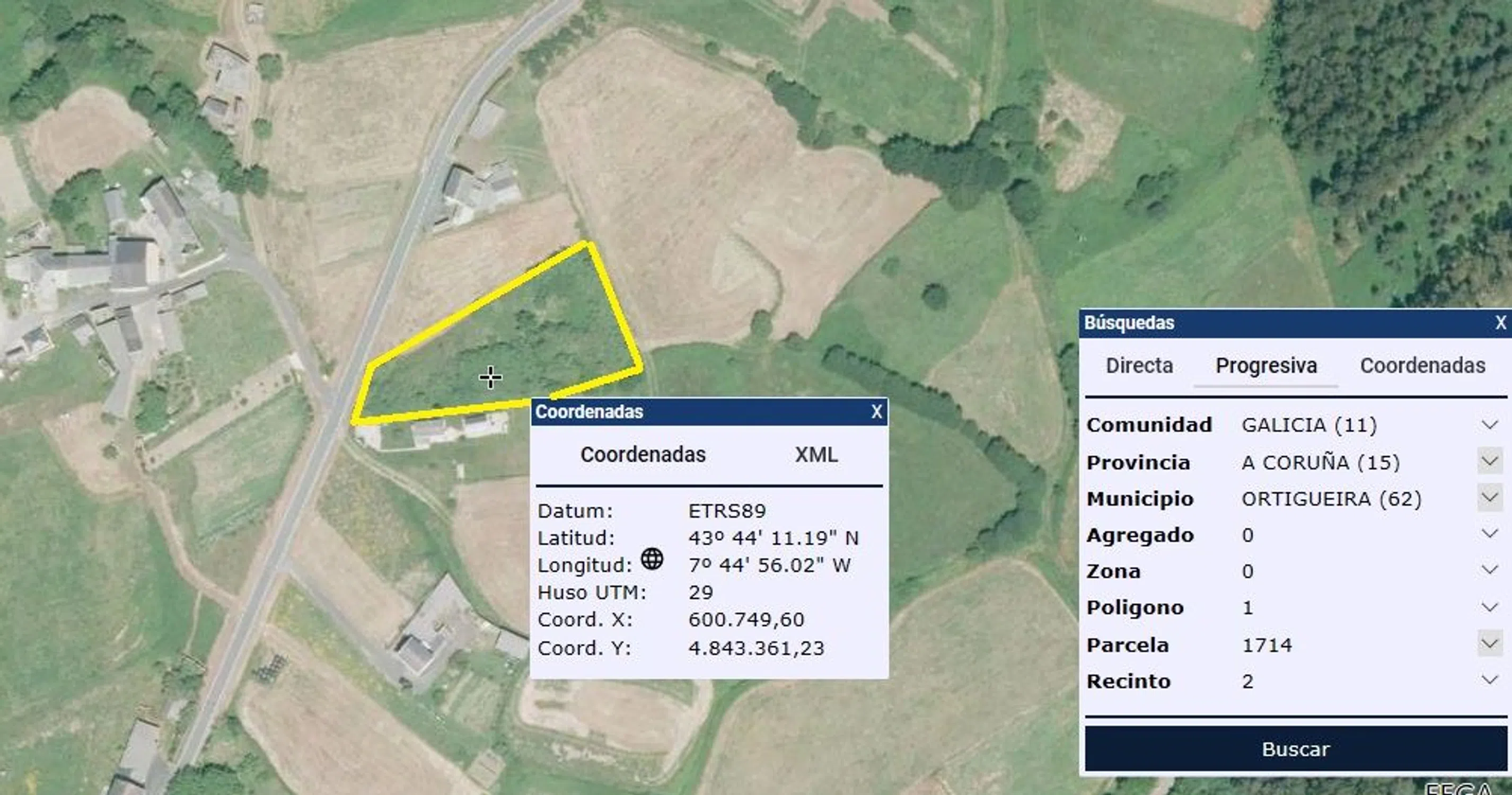This screenshot has height=795, width=1512.
Task: Open the Parcela dropdown arrow
Action: click(1489, 644)
